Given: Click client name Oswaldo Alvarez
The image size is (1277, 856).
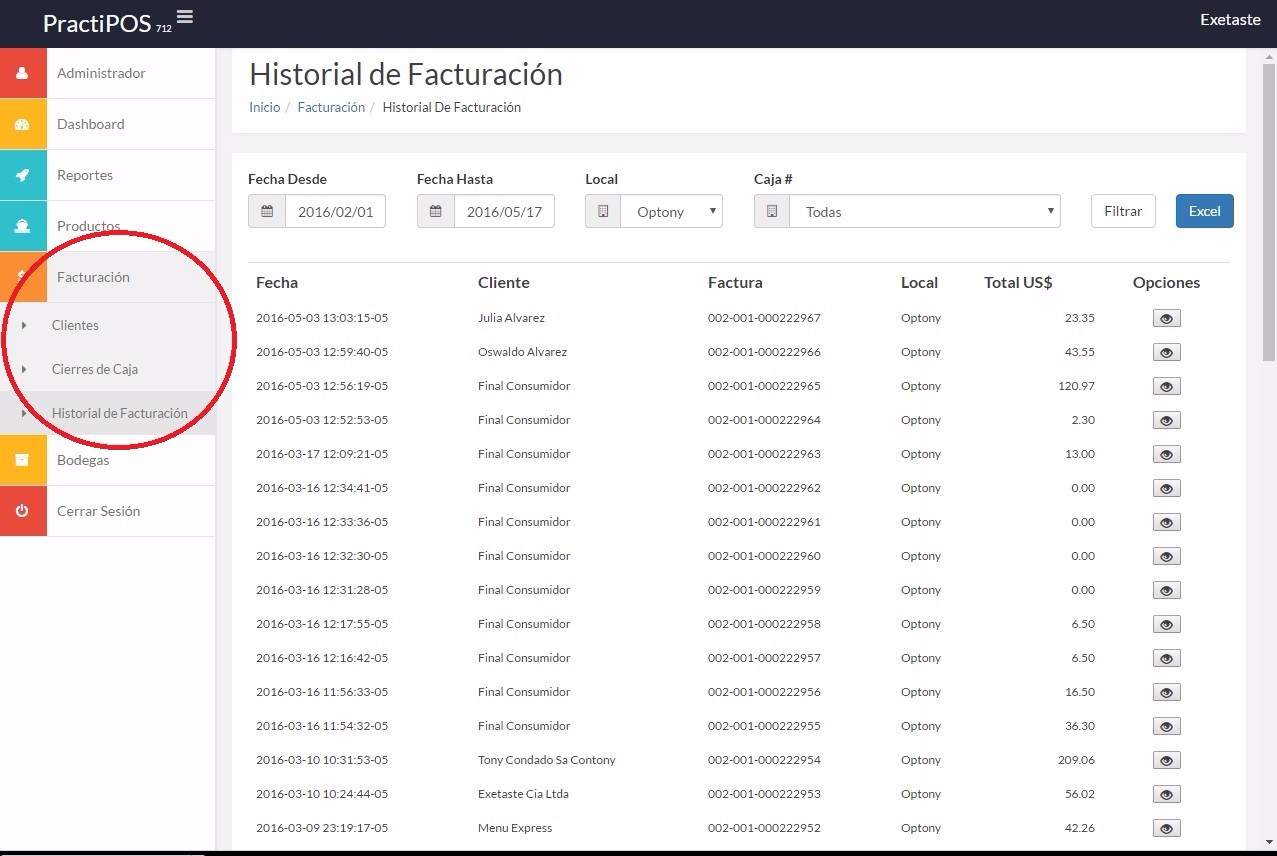Looking at the screenshot, I should pos(522,352).
